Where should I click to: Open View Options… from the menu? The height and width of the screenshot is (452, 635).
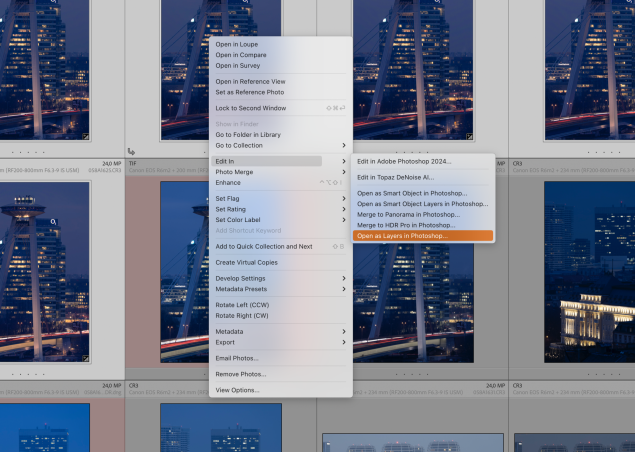pos(239,390)
